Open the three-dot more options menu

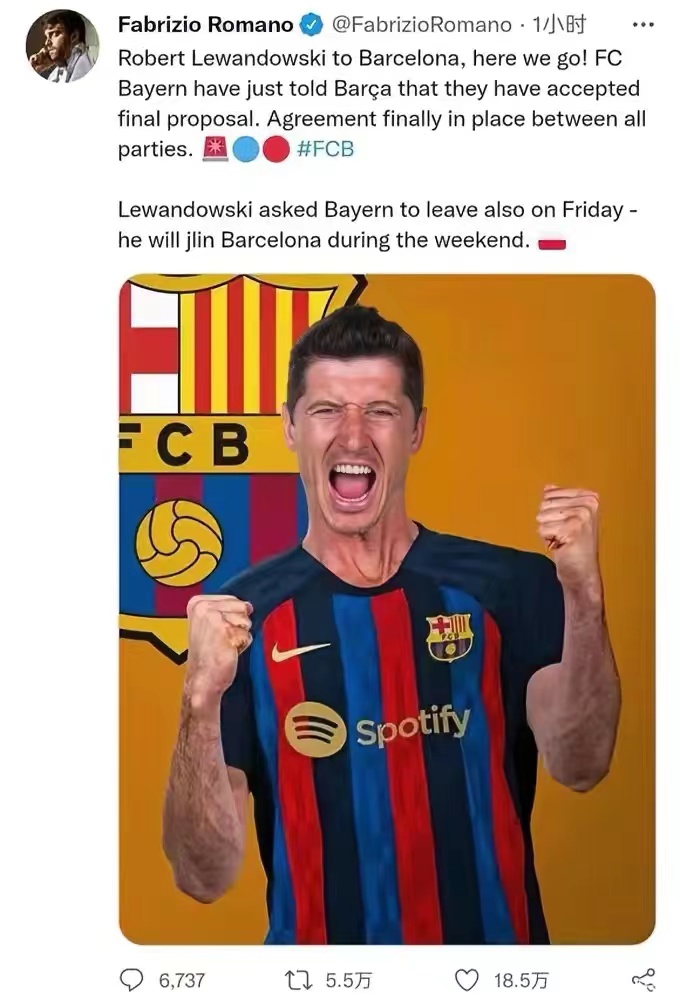click(643, 25)
